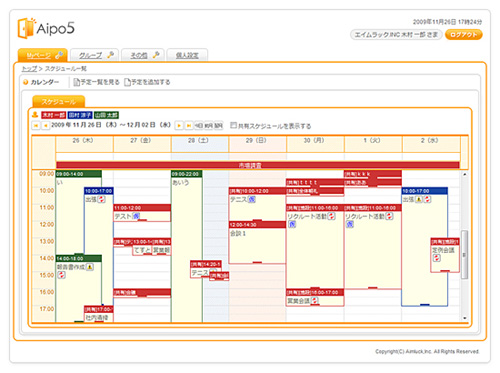Click repeat icon on Monday リクルート活動
The height and width of the screenshot is (373, 500).
click(x=332, y=216)
